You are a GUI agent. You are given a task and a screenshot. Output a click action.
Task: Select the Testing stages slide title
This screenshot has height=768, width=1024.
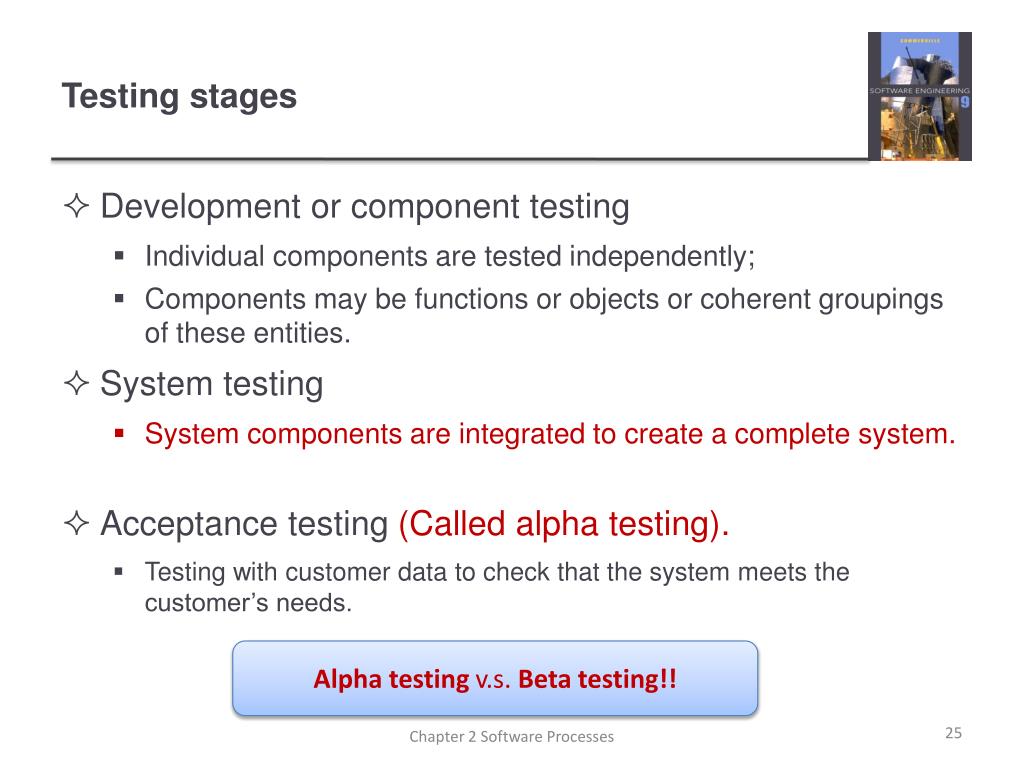coord(179,97)
